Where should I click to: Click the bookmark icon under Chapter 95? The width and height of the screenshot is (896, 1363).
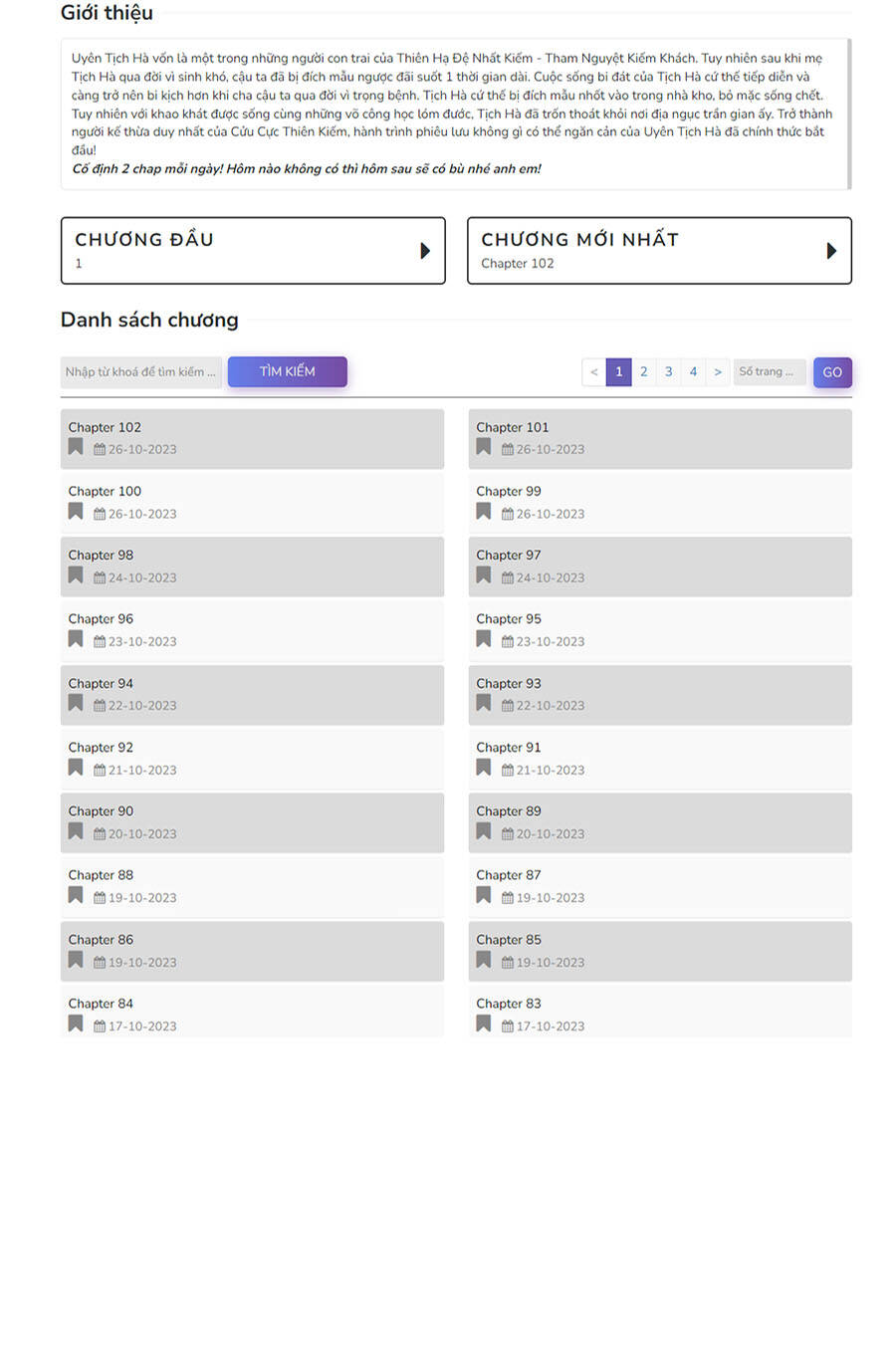coord(484,639)
